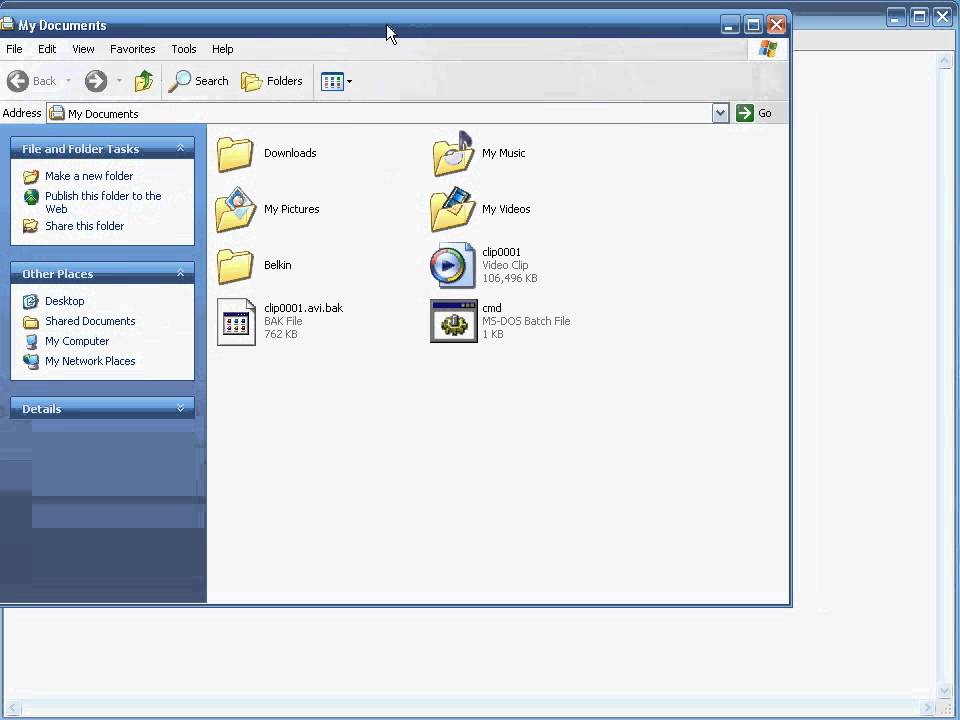Screen dimensions: 960x720
Task: Click the Windows flag logo icon
Action: click(768, 49)
